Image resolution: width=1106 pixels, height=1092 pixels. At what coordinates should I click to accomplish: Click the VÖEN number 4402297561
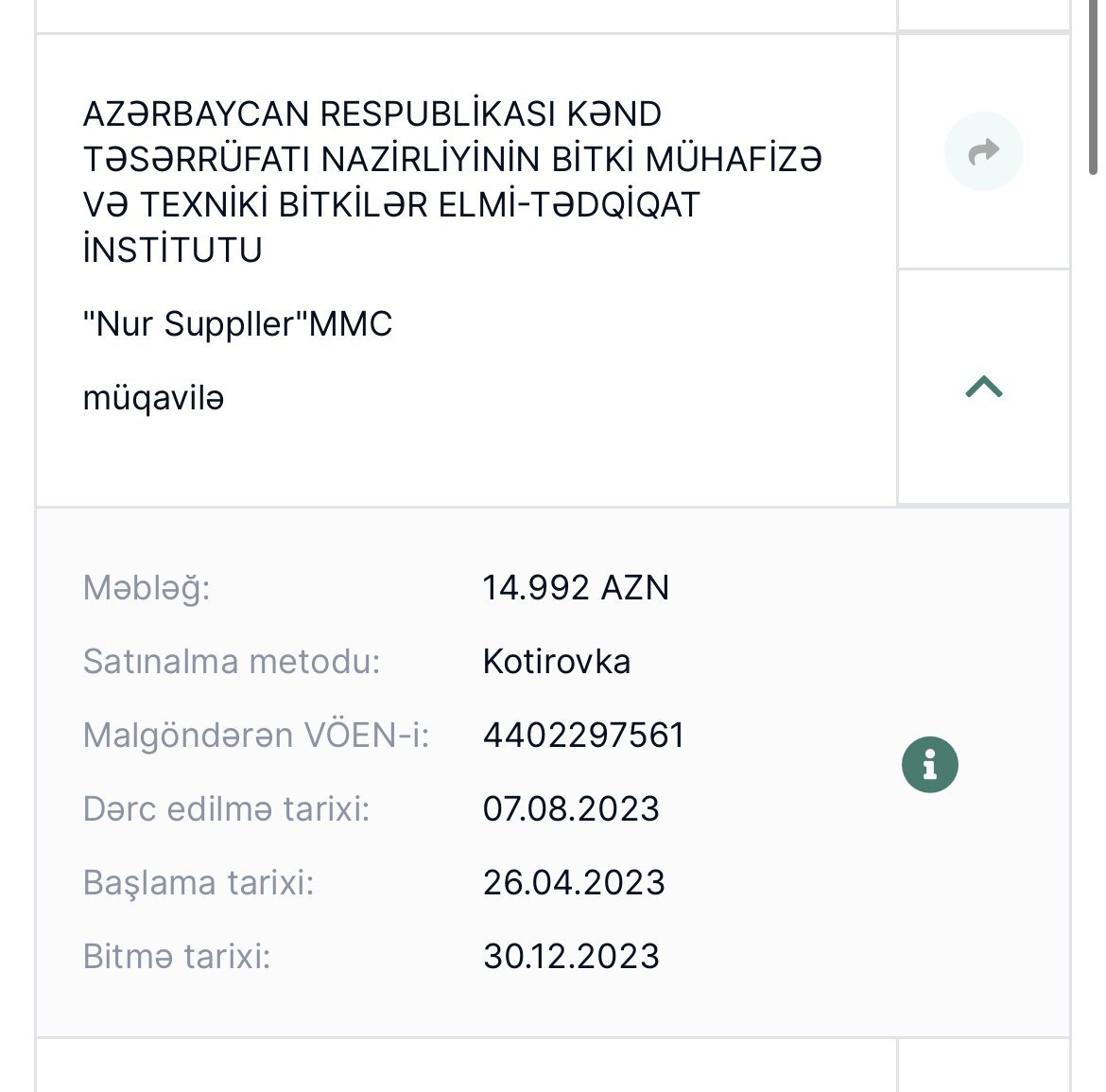coord(583,736)
